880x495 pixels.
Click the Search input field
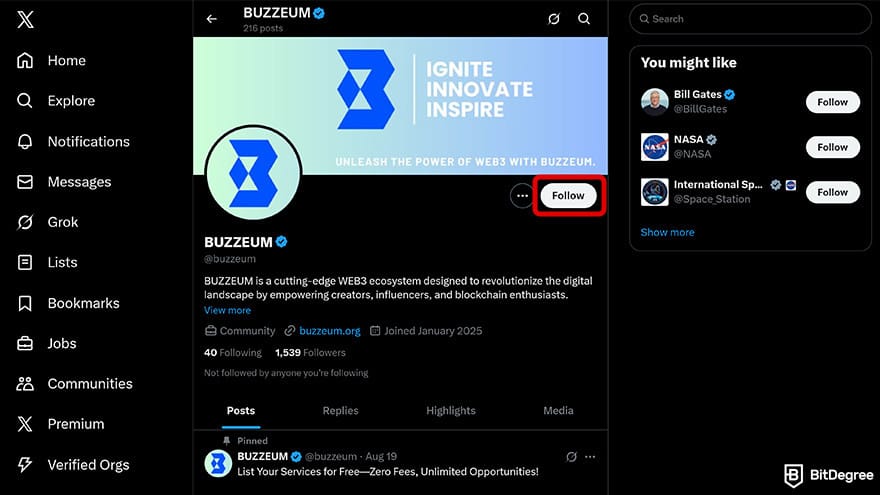[755, 19]
